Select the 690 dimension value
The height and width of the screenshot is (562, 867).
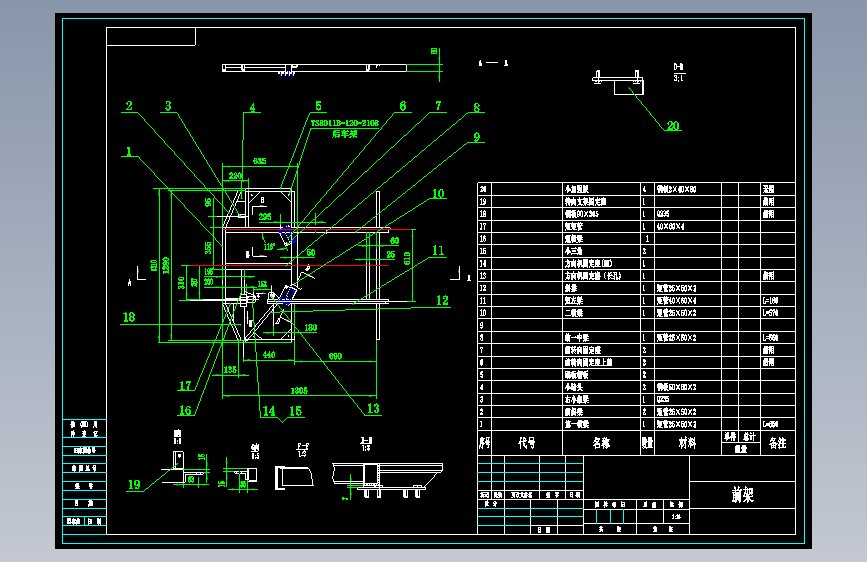(335, 357)
